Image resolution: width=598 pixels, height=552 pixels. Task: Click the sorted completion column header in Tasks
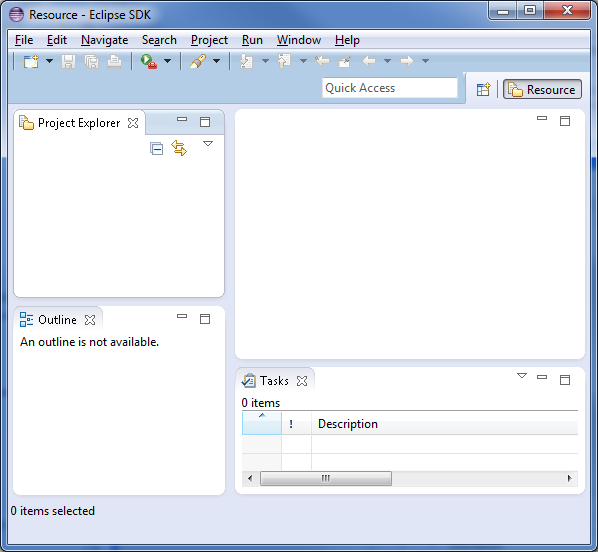click(x=262, y=423)
